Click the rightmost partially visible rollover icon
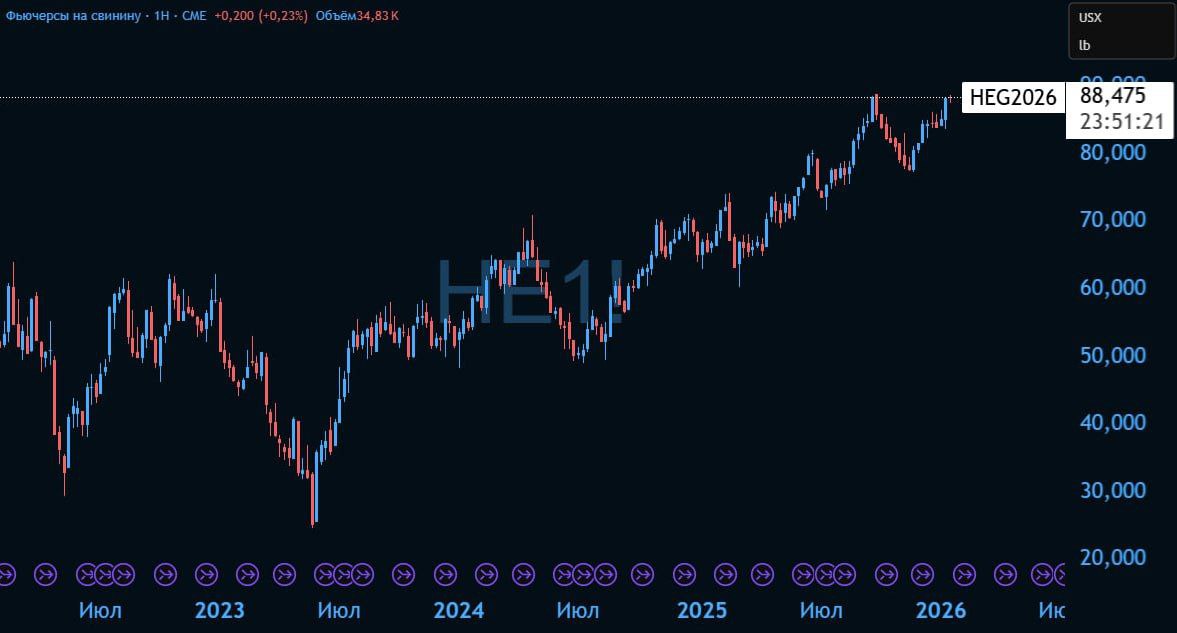1177x633 pixels. 1060,574
